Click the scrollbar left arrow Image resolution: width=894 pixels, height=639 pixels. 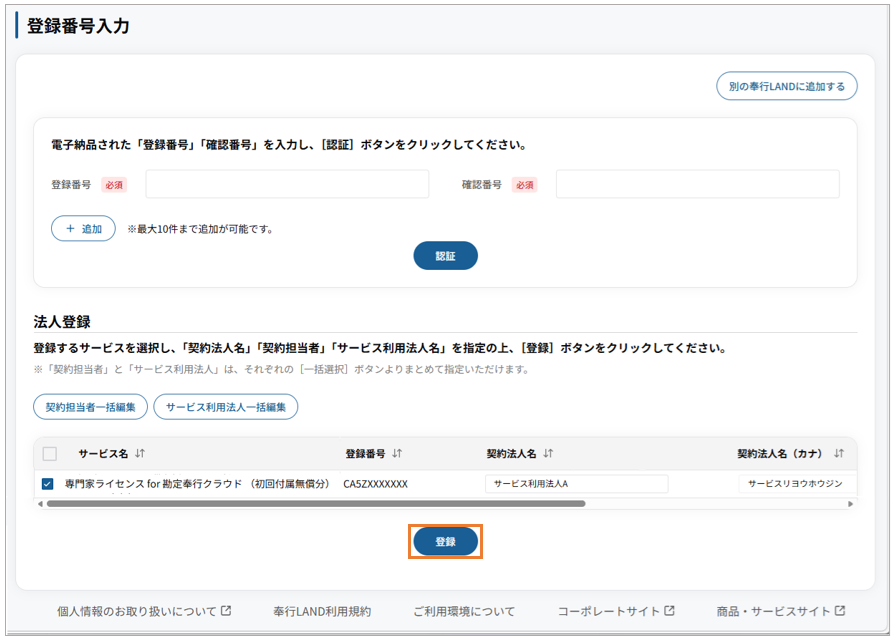(x=40, y=504)
